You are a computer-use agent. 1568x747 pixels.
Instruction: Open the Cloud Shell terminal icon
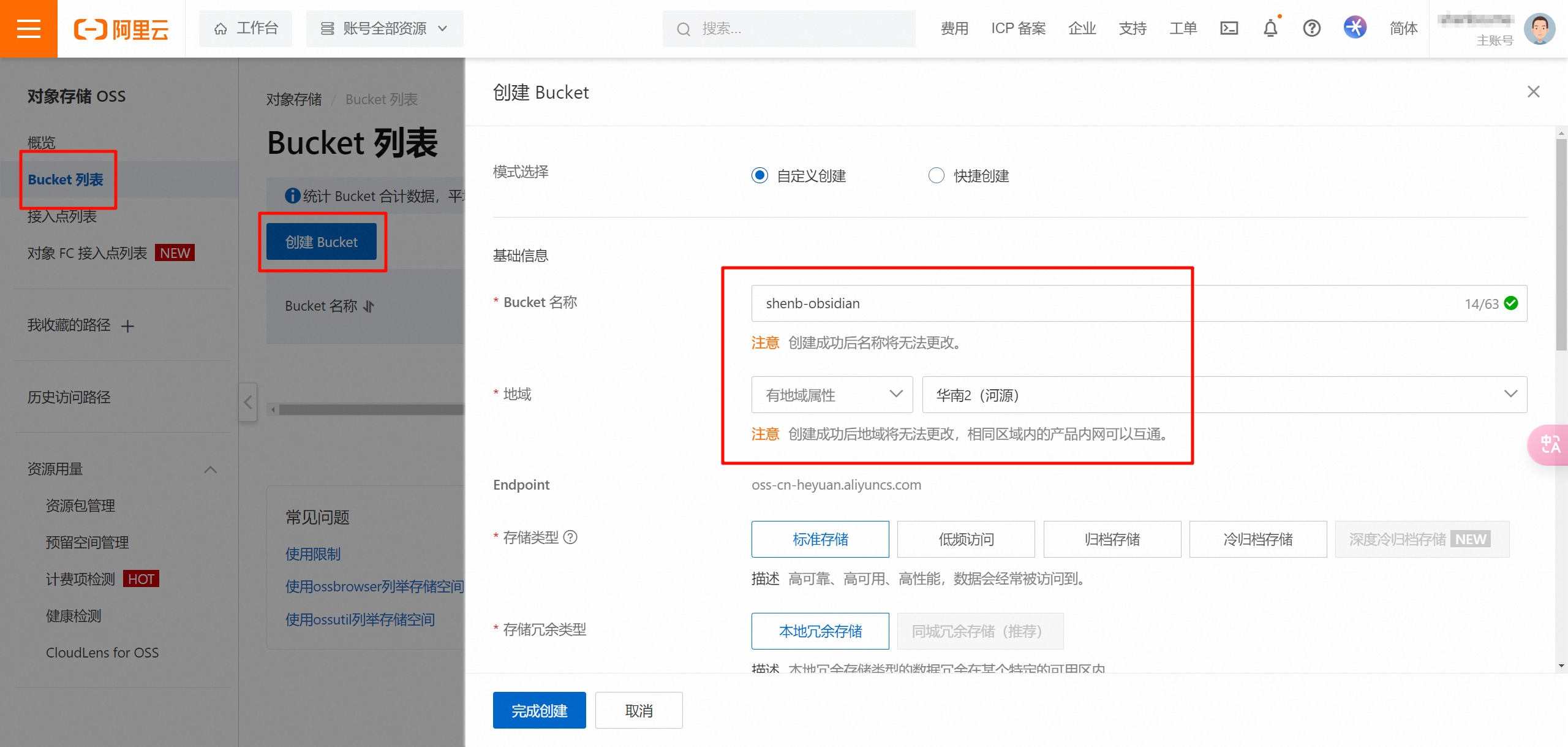tap(1229, 28)
